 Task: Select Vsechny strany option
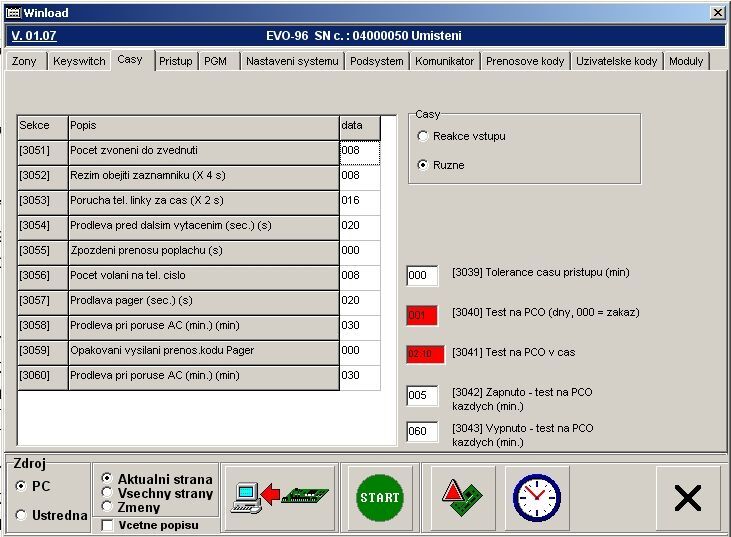tap(107, 493)
